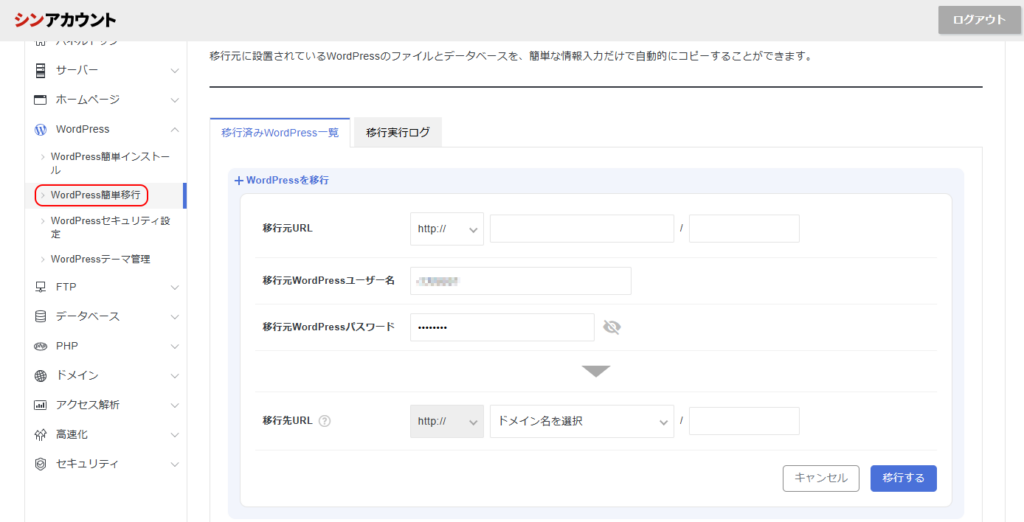The image size is (1024, 522).
Task: Expand the データベース menu chevron
Action: coord(174,316)
